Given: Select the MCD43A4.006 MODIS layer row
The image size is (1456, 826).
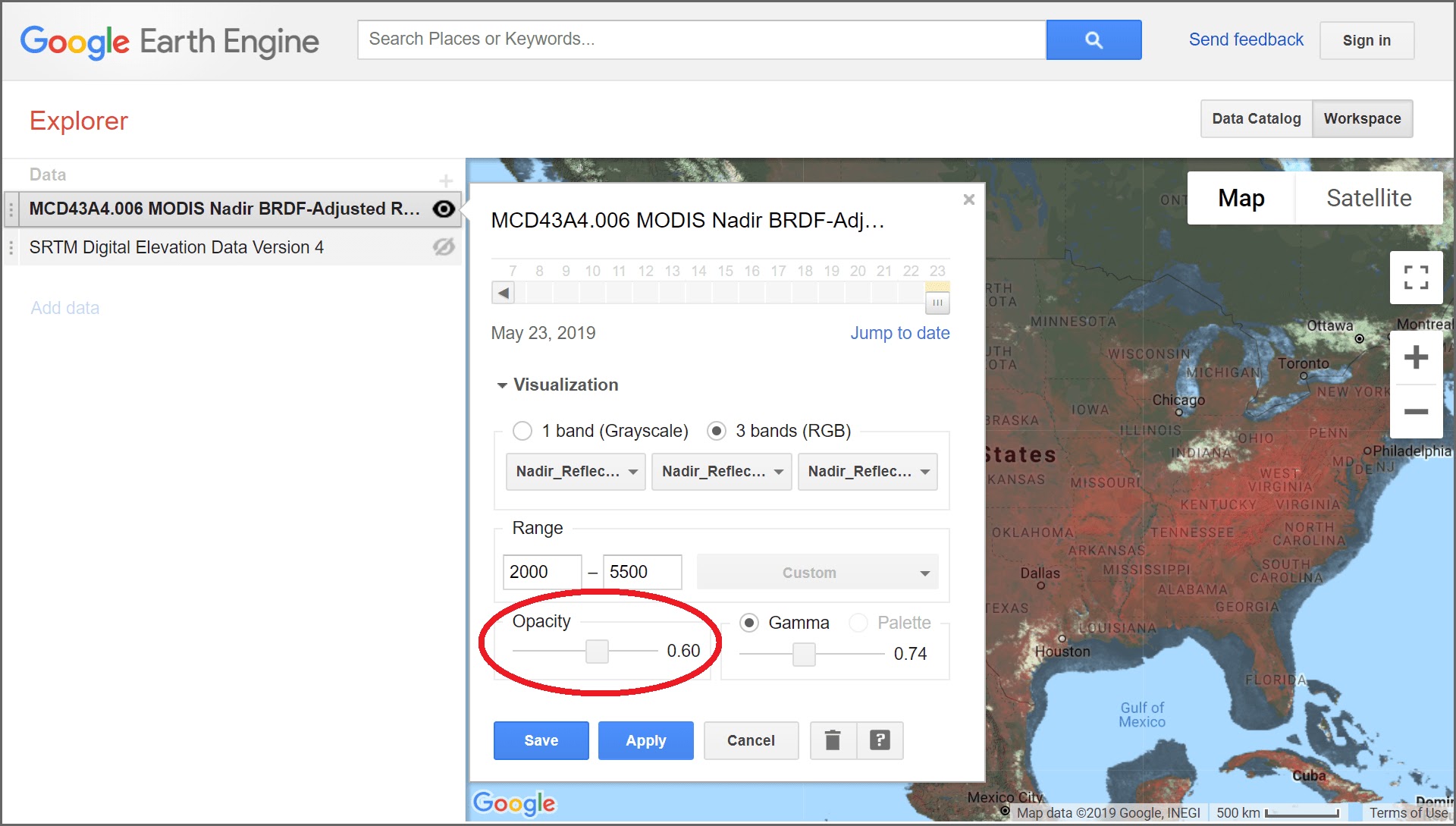Looking at the screenshot, I should (232, 209).
